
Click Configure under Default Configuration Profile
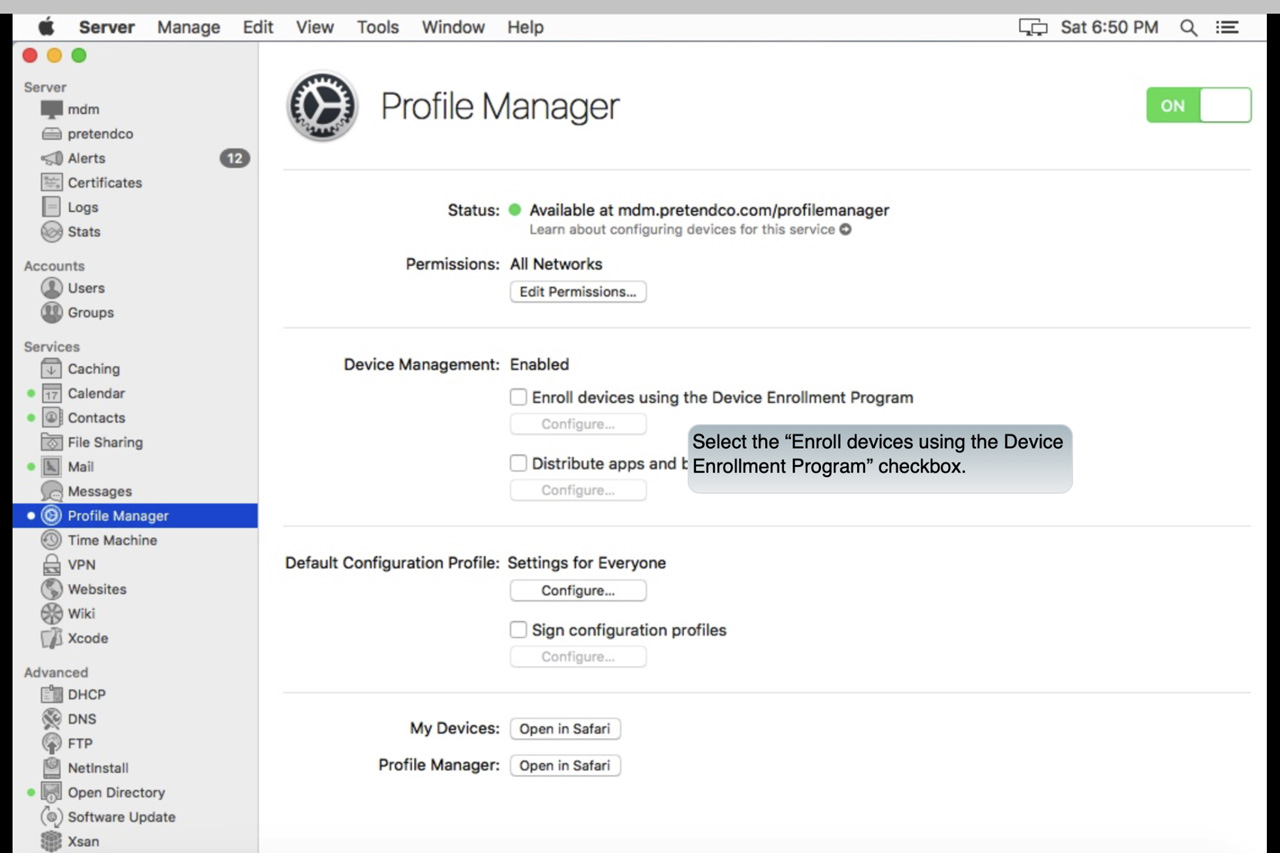click(578, 591)
